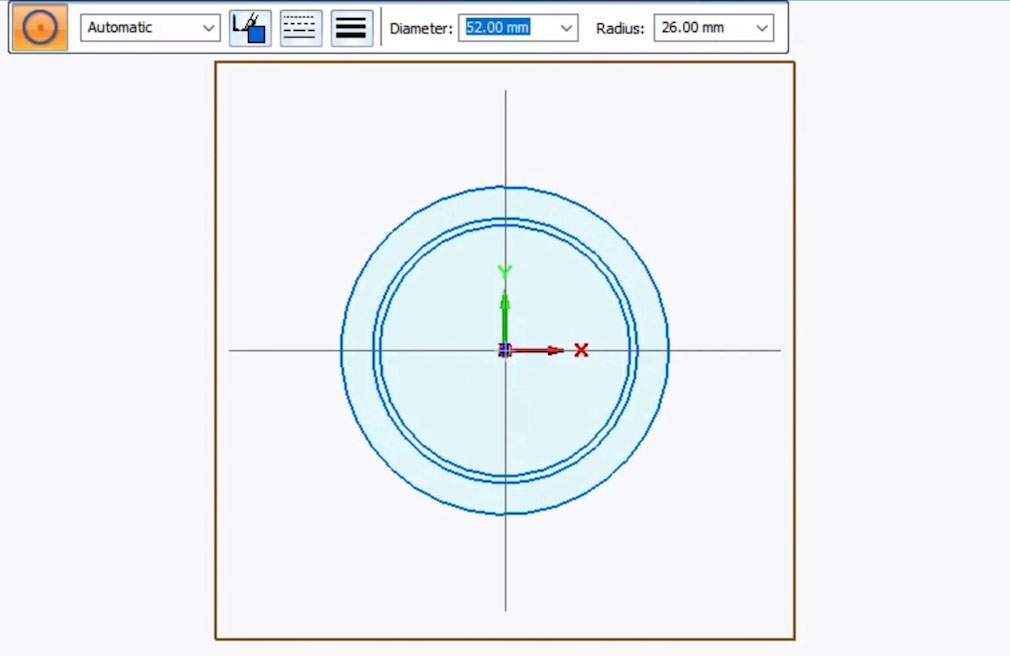
Task: Expand the Diameter value dropdown arrow
Action: click(x=566, y=28)
